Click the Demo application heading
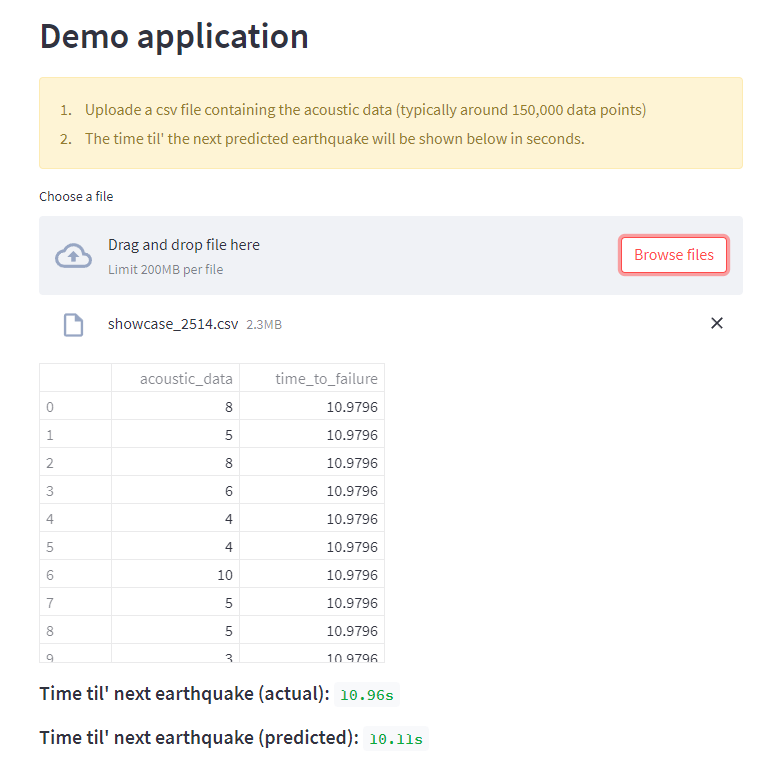Viewport: 782px width, 770px height. 174,36
